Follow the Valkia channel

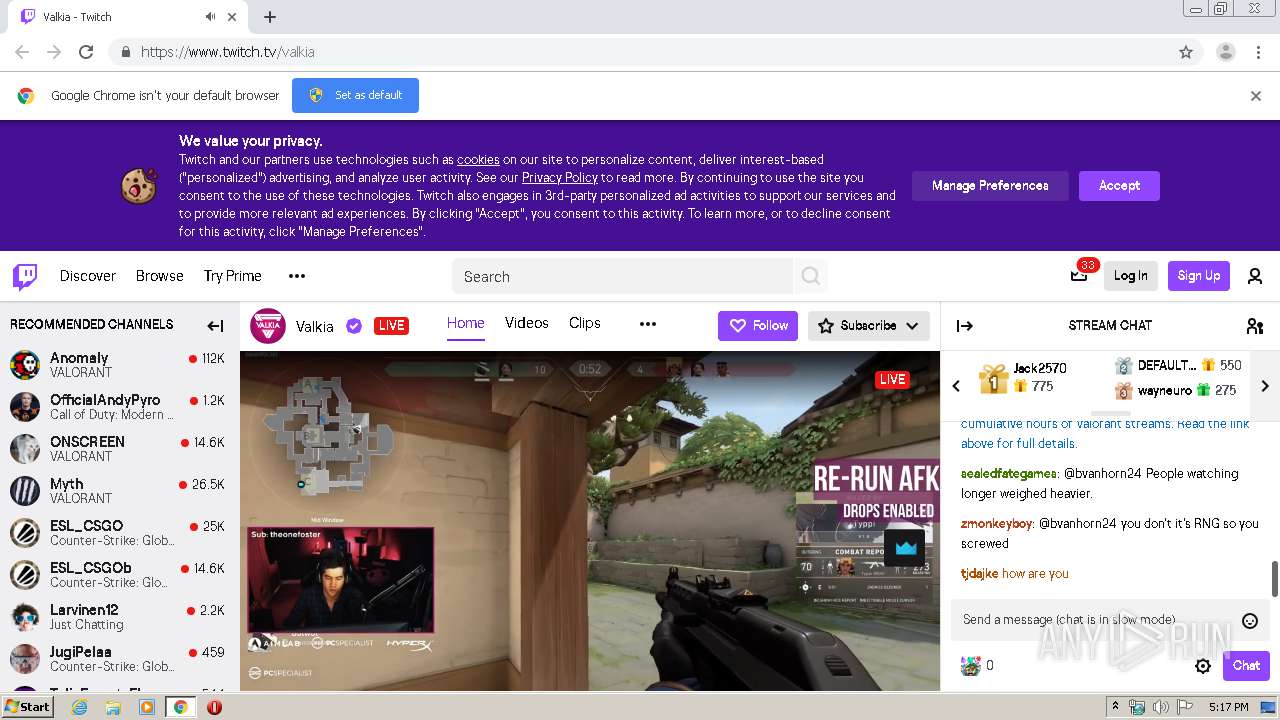click(x=758, y=326)
